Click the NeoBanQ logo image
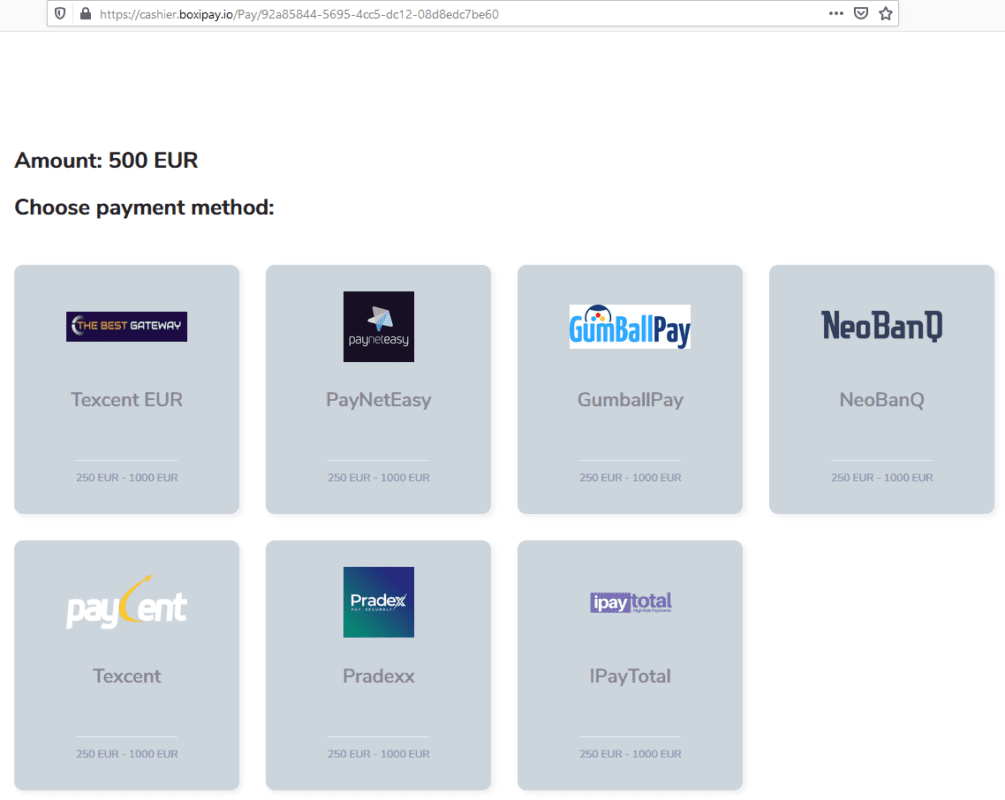Image resolution: width=1005 pixels, height=800 pixels. coord(882,326)
